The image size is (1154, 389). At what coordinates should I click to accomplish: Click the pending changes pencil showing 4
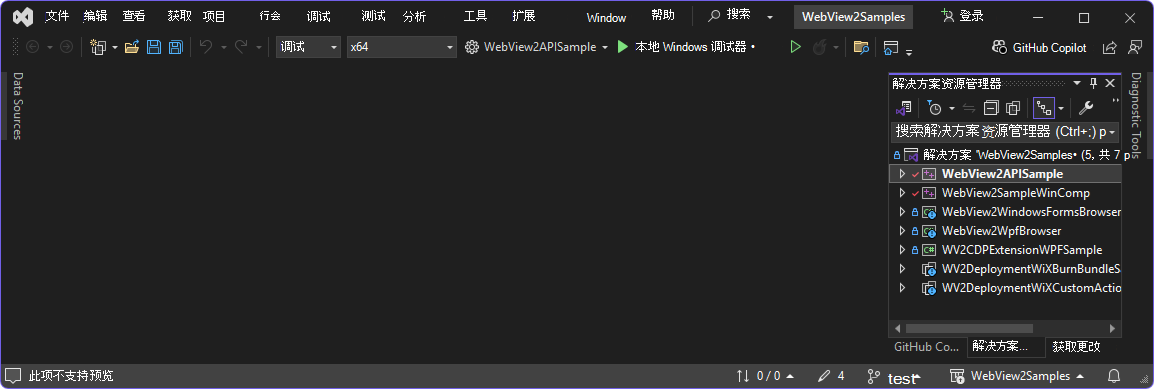click(x=831, y=376)
